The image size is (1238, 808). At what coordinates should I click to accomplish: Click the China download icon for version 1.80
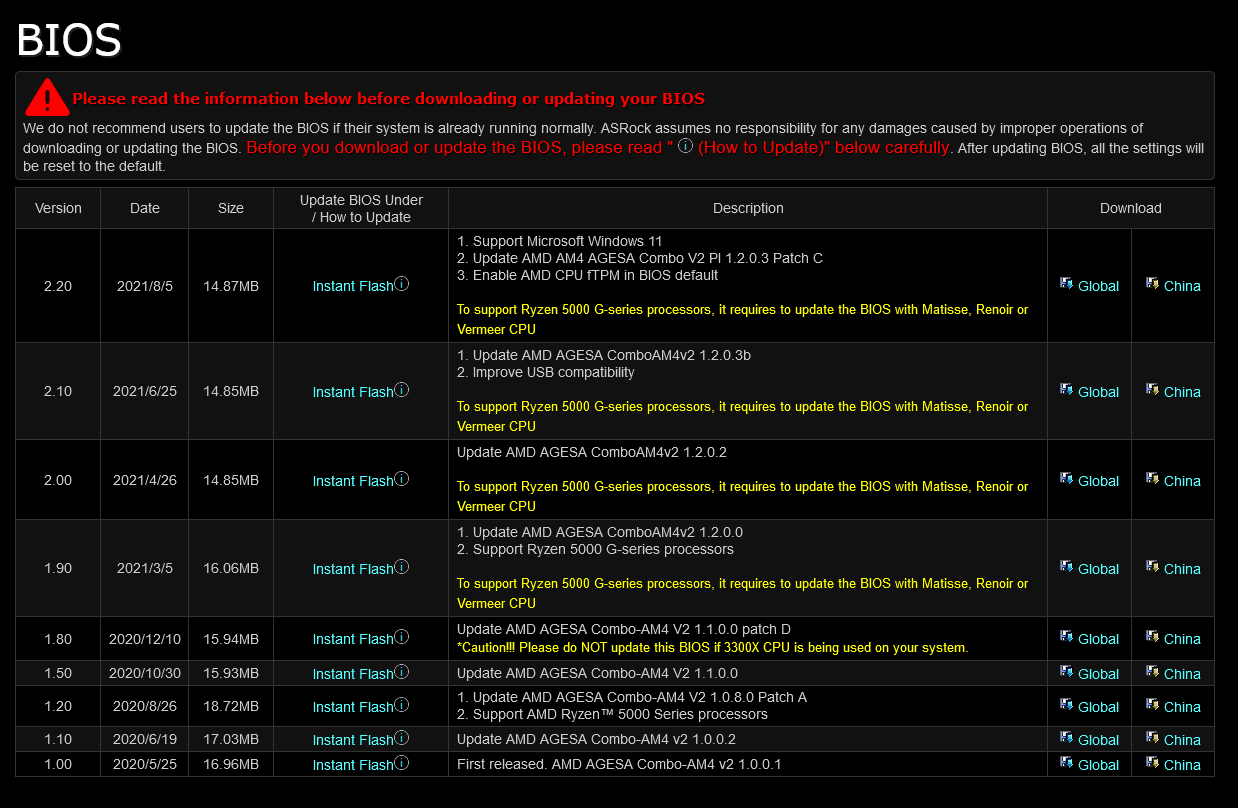(1153, 637)
